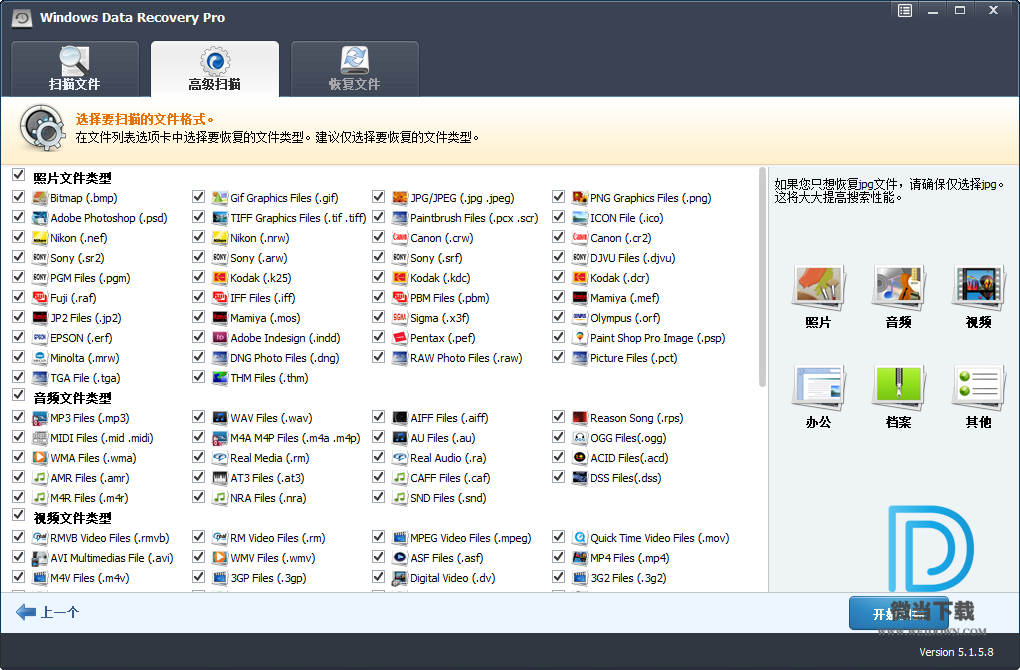The height and width of the screenshot is (670, 1020).
Task: Click the Adobe Photoshop (.psd) file icon
Action: point(40,218)
